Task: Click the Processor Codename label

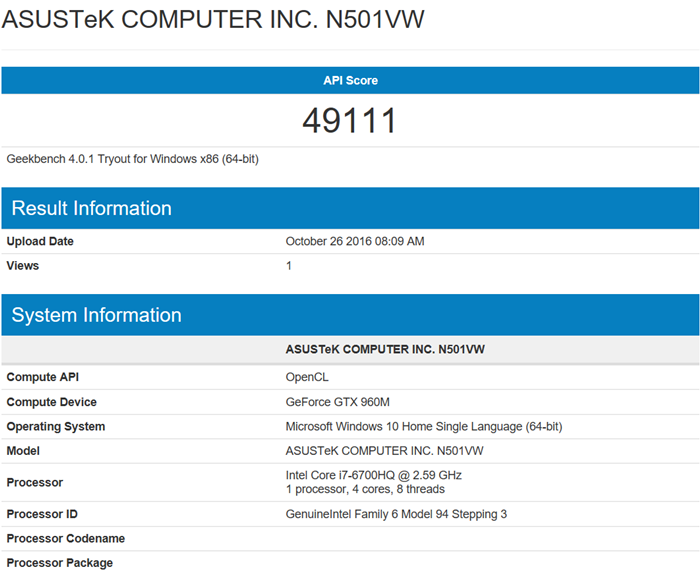Action: pos(66,539)
